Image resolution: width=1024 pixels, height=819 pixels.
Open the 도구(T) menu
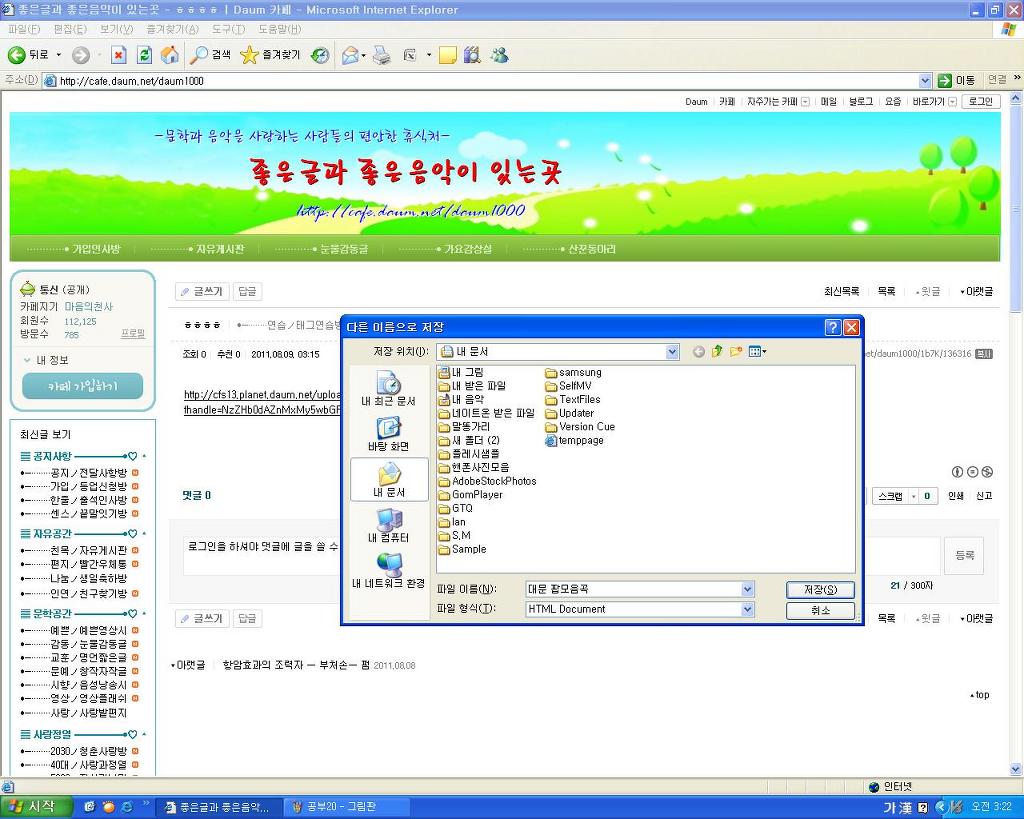click(228, 29)
